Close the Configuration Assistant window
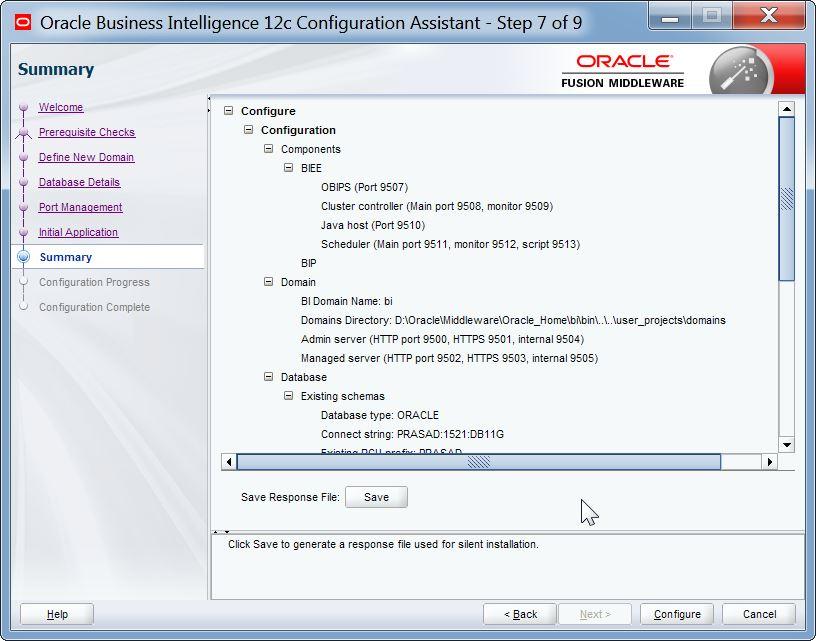This screenshot has width=816, height=641. [769, 16]
